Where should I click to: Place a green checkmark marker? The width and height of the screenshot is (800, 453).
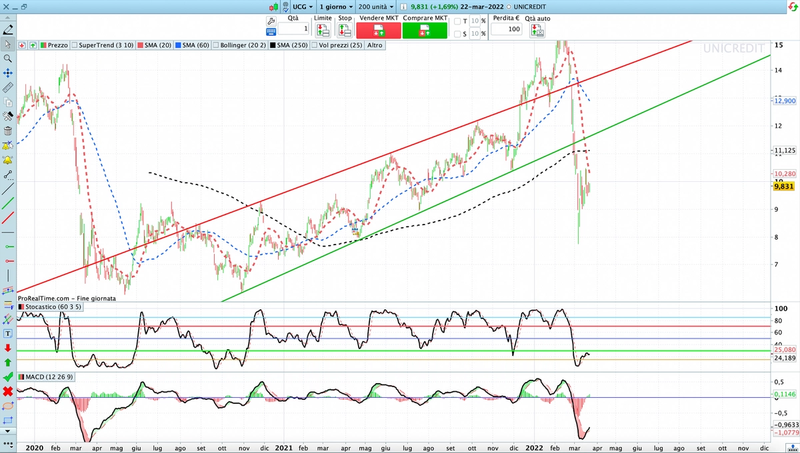coord(8,377)
